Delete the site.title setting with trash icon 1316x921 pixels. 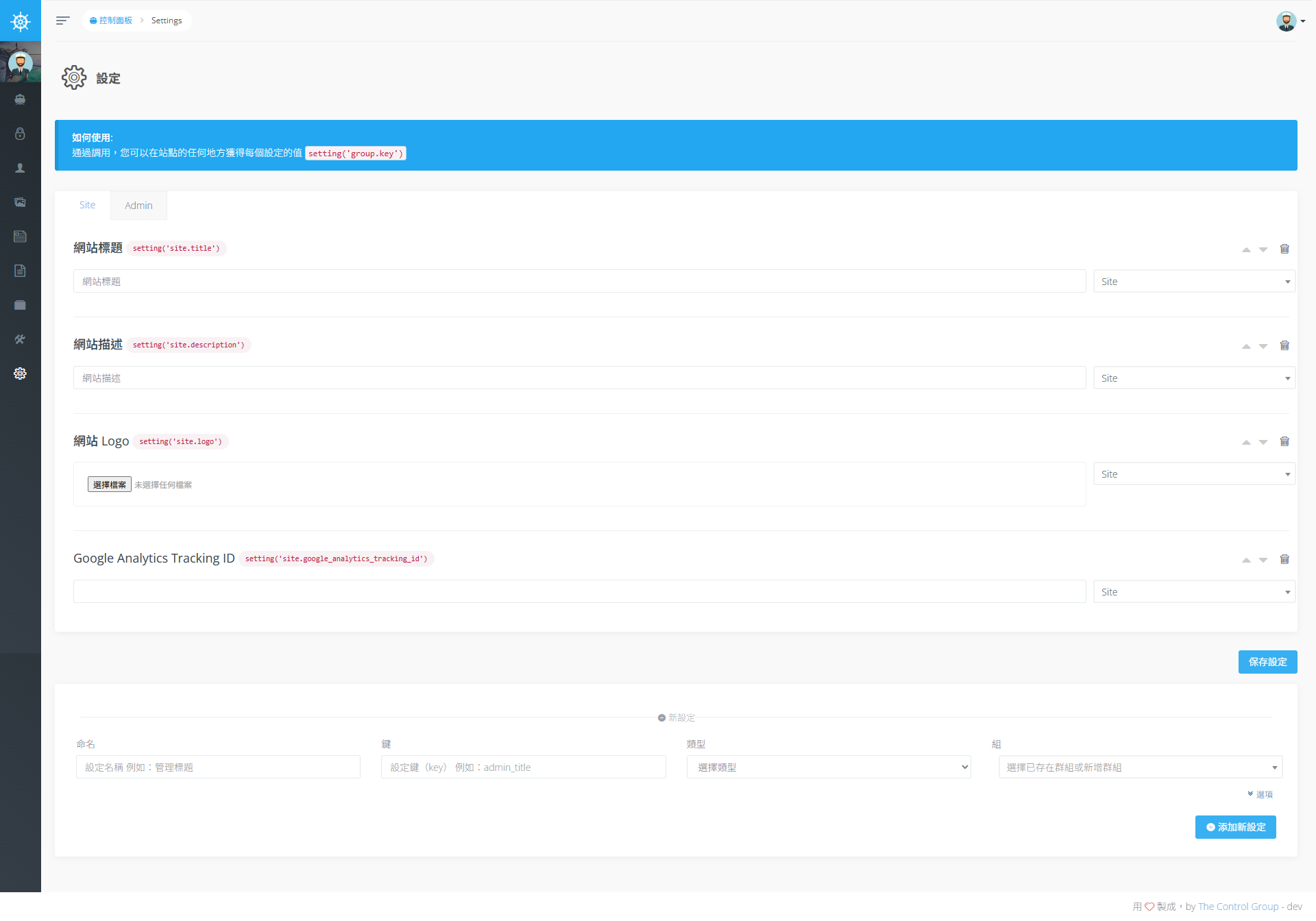[x=1284, y=249]
